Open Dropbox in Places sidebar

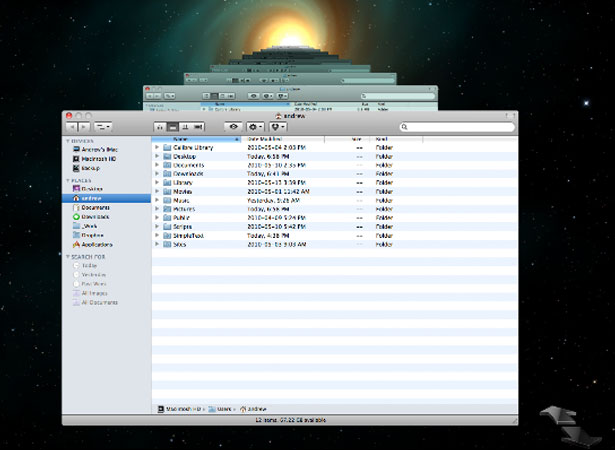coord(88,235)
